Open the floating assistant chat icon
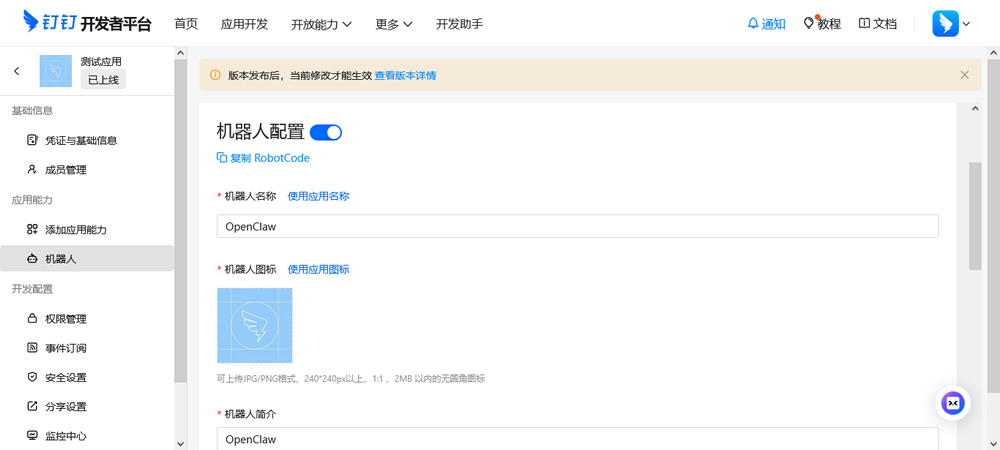The width and height of the screenshot is (1000, 450). tap(953, 402)
